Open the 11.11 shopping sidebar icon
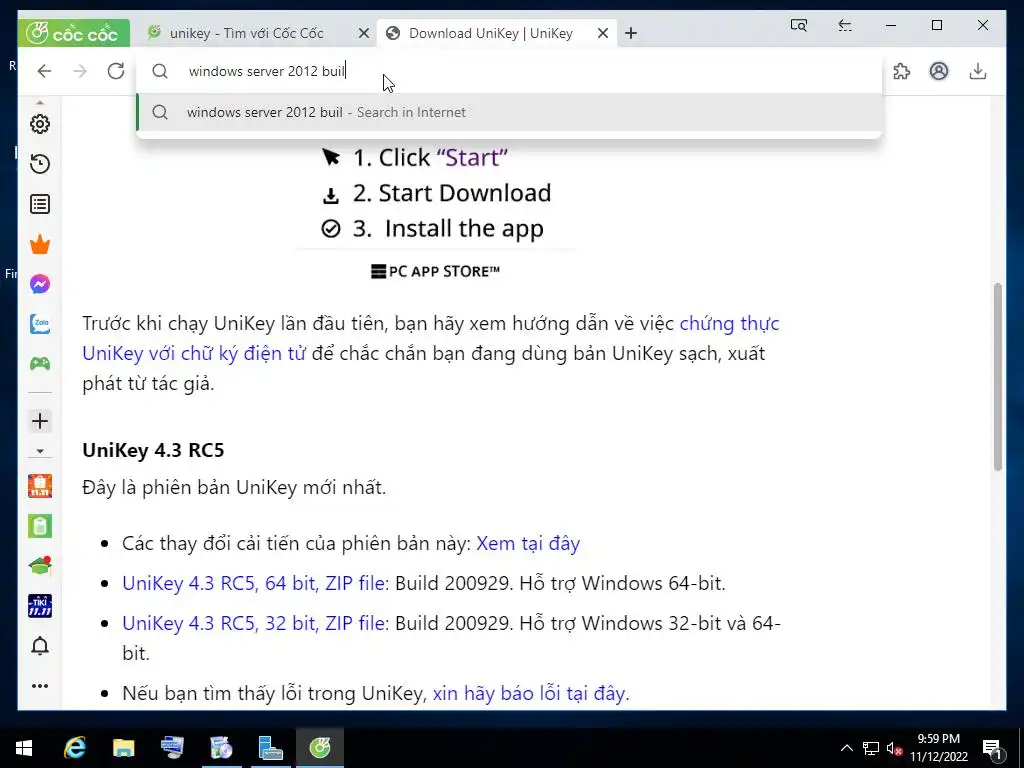Screen dimensions: 1024x768 click(x=40, y=486)
